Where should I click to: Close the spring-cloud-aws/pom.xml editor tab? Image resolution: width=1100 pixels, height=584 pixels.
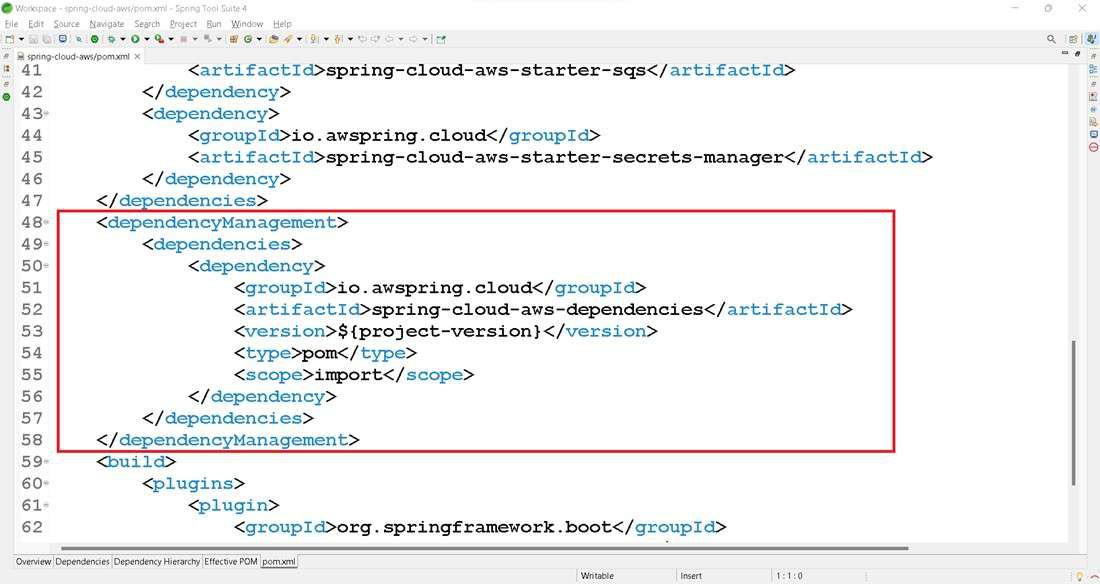point(138,56)
